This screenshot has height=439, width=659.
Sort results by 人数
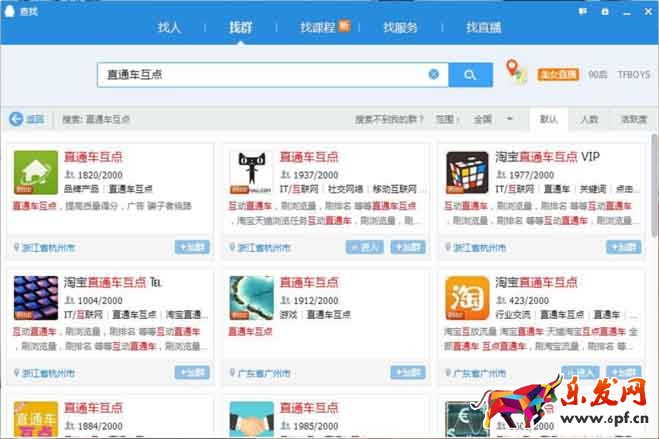pyautogui.click(x=589, y=119)
